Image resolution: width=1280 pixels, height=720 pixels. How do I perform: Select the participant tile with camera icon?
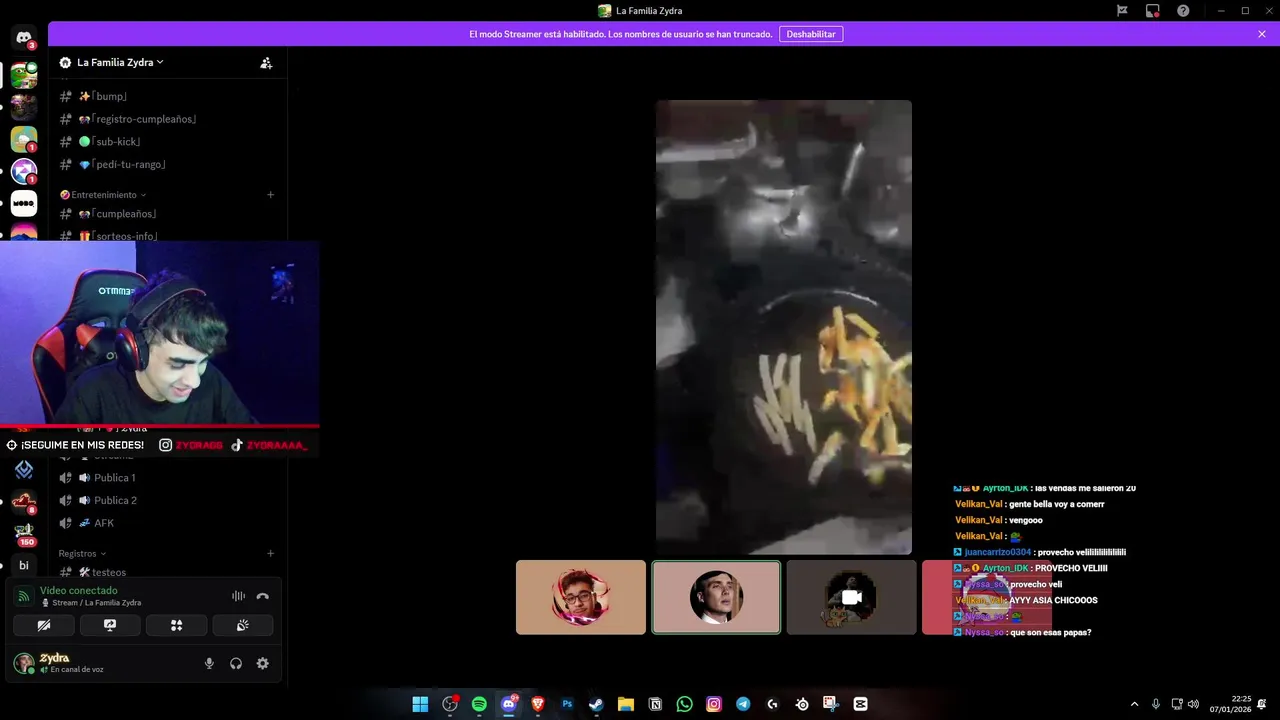pos(852,597)
